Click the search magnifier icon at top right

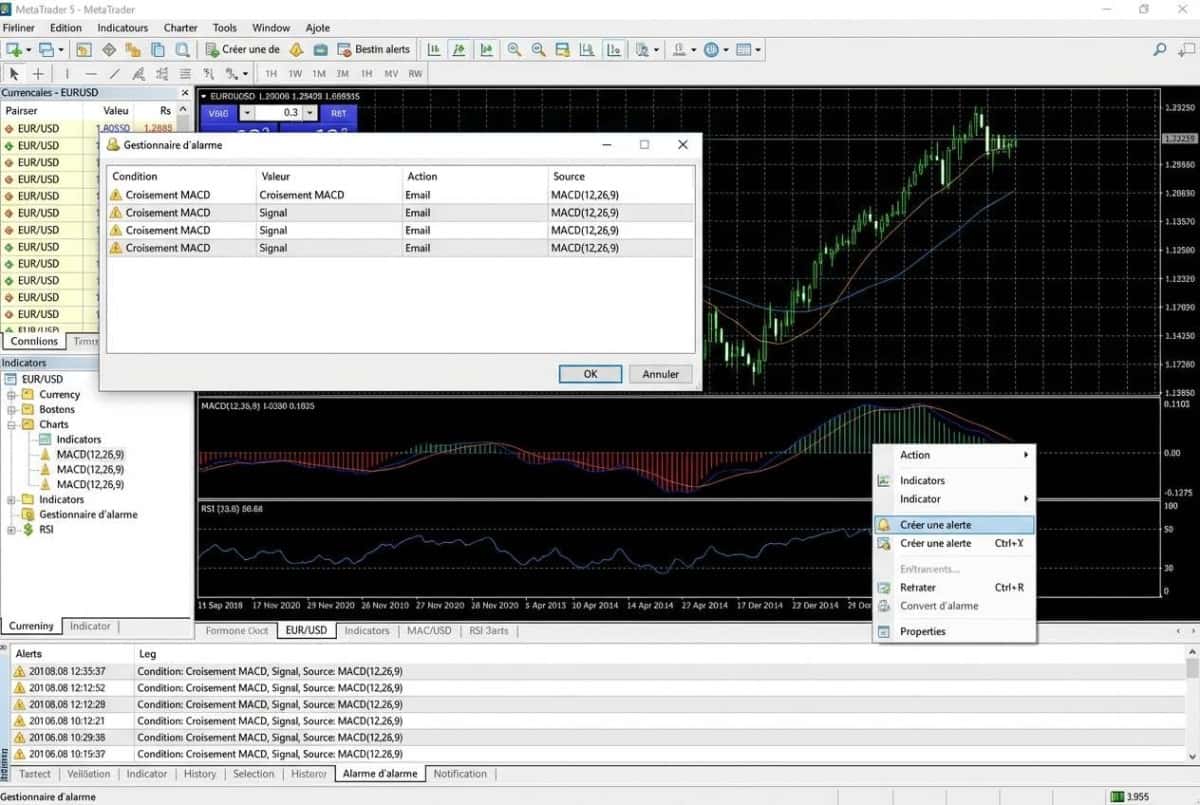click(1160, 49)
